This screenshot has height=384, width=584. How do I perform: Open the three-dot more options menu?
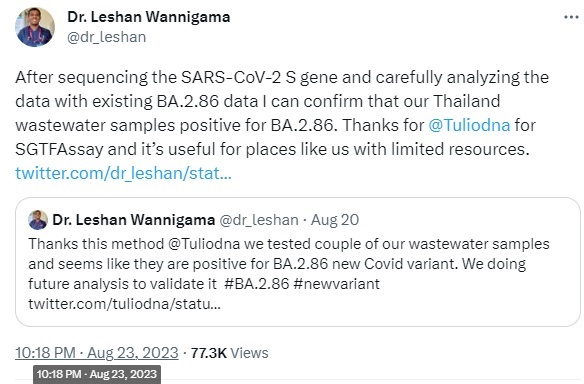(571, 17)
